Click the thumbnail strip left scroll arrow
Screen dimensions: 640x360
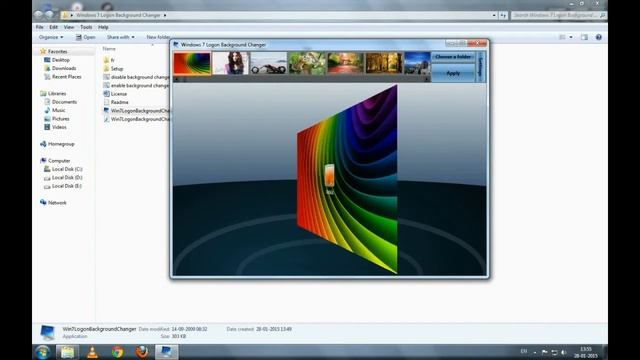pyautogui.click(x=177, y=80)
